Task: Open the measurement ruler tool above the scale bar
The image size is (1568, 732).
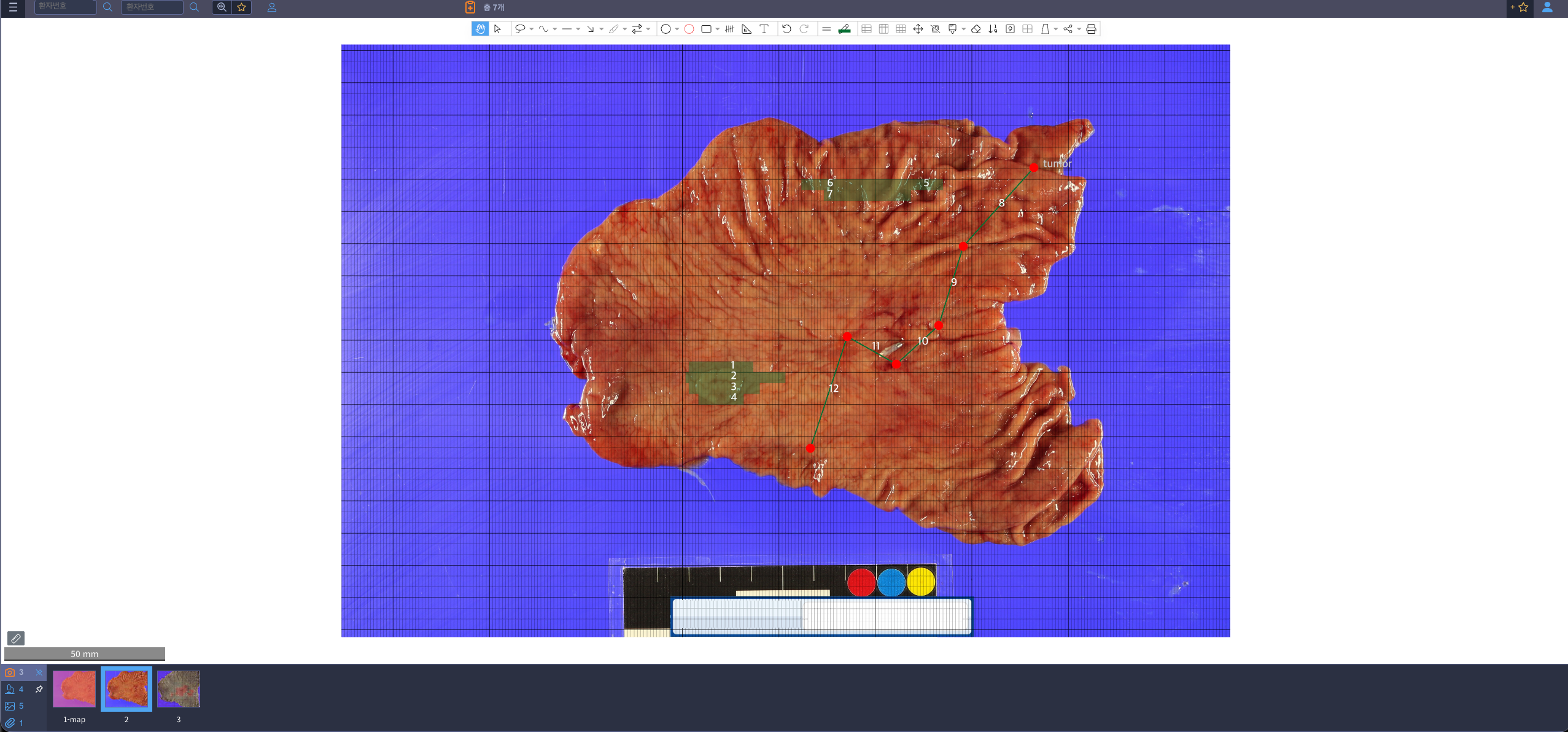Action: (16, 639)
